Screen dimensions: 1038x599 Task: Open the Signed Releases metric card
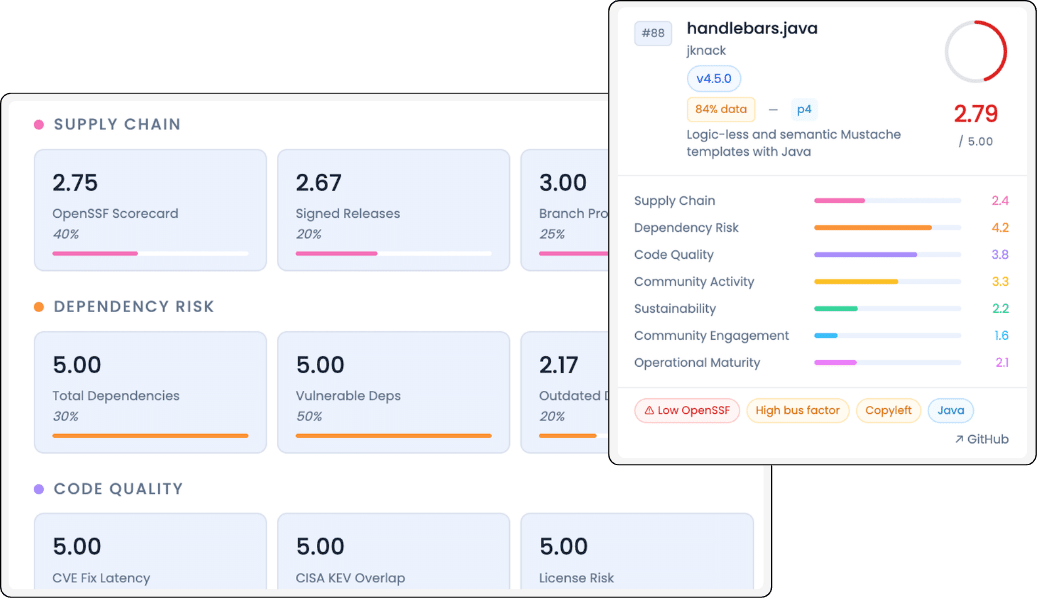(393, 210)
